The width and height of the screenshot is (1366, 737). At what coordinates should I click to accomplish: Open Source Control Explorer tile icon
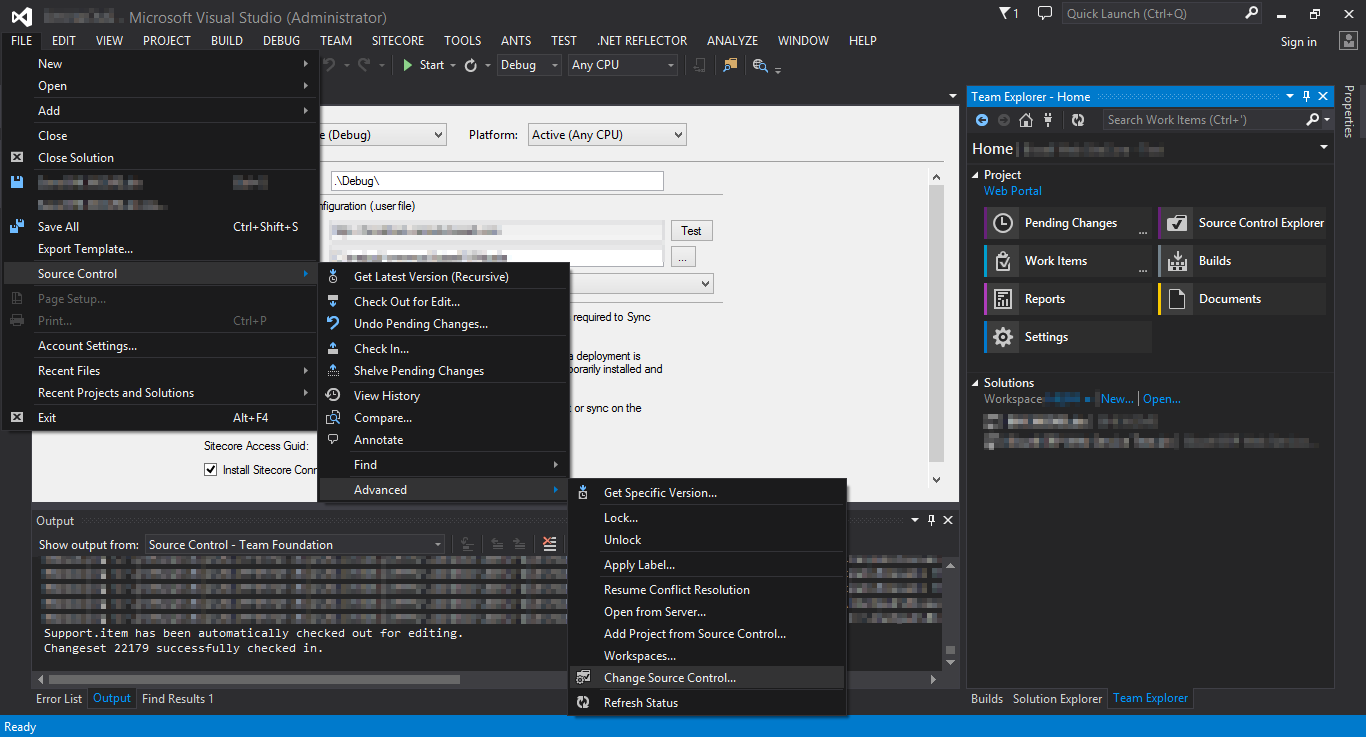1177,223
